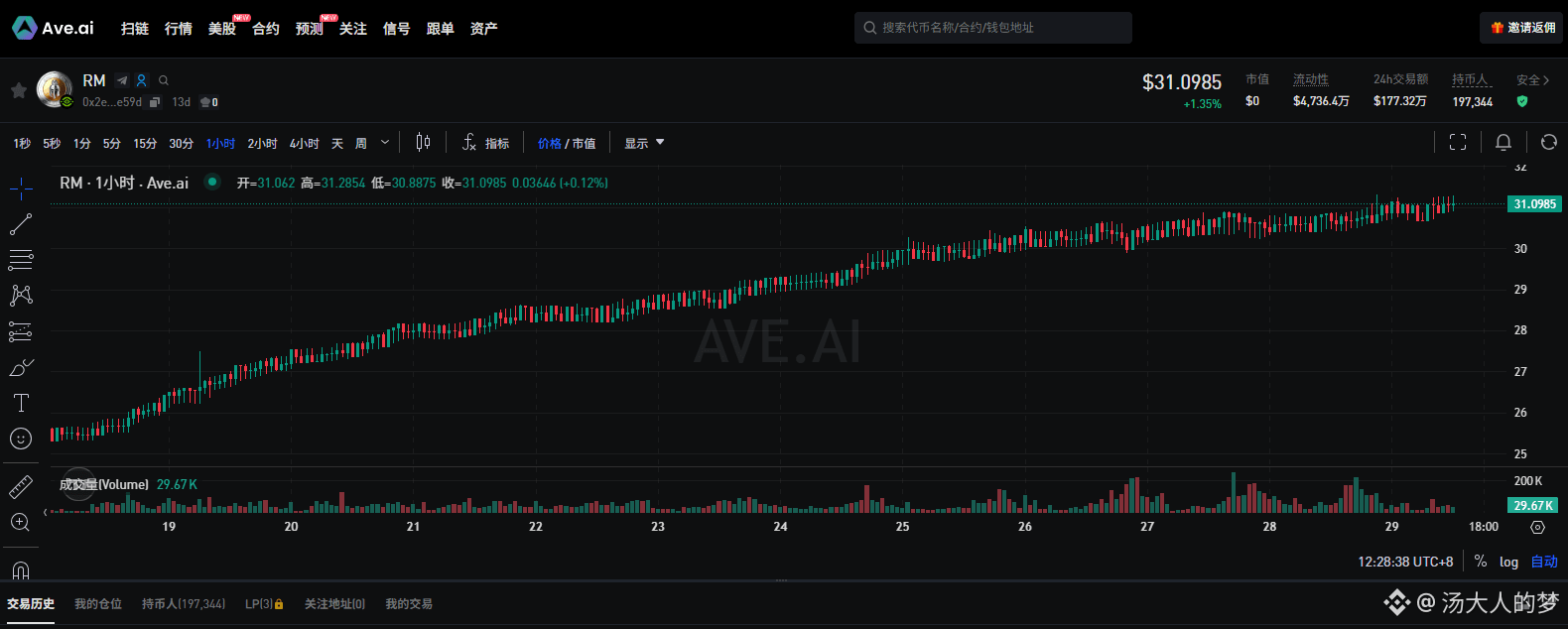Screen dimensions: 1568x629
Task: Expand the 安全 security details chevron
Action: pos(1546,80)
